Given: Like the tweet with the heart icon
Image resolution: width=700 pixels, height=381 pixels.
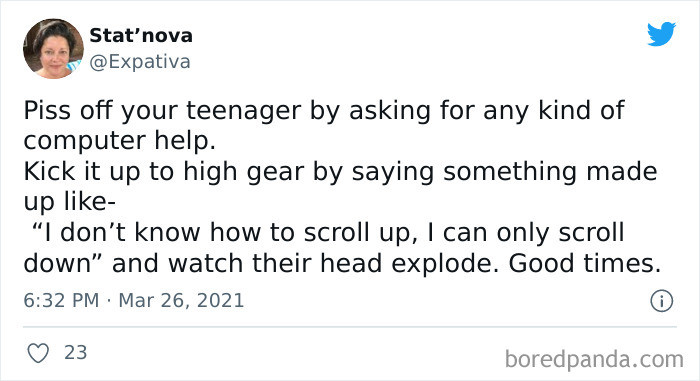Looking at the screenshot, I should [x=38, y=353].
